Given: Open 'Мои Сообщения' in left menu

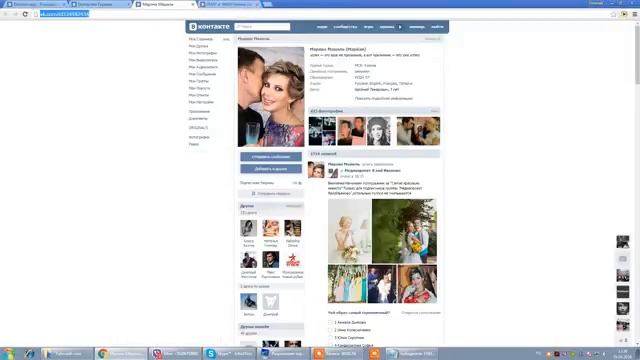Looking at the screenshot, I should pyautogui.click(x=202, y=74).
